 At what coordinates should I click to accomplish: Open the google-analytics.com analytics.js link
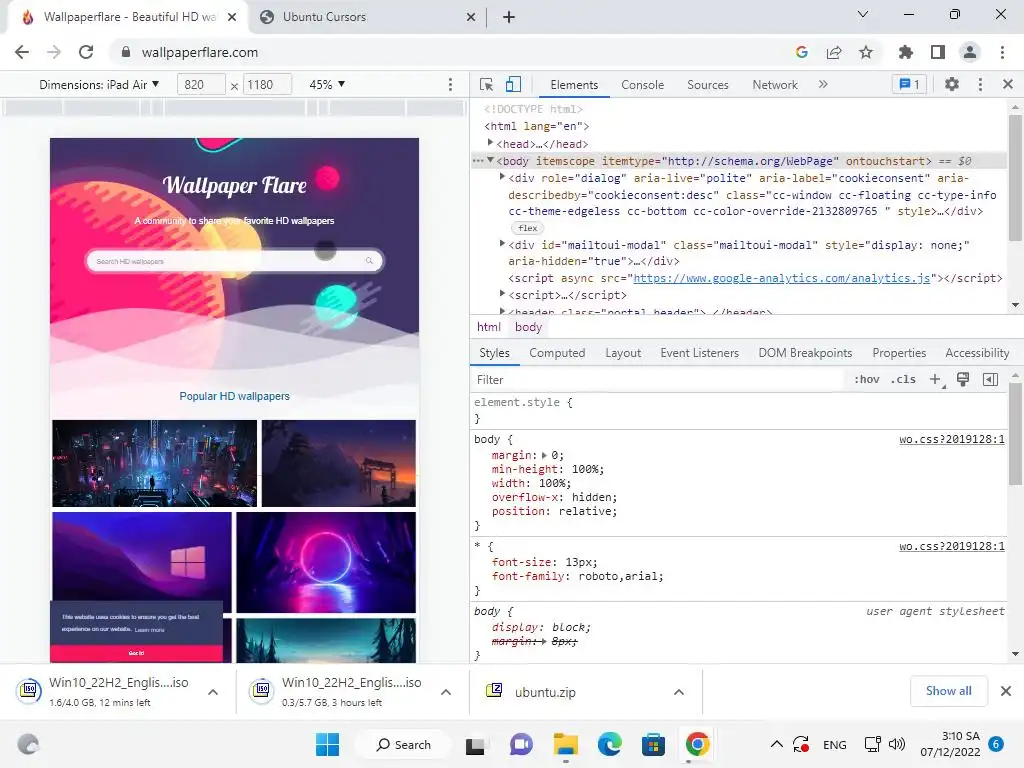[781, 278]
